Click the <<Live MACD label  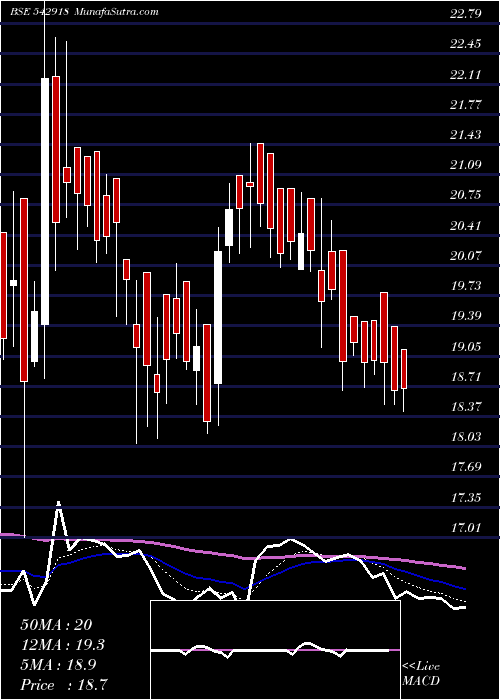tap(421, 674)
